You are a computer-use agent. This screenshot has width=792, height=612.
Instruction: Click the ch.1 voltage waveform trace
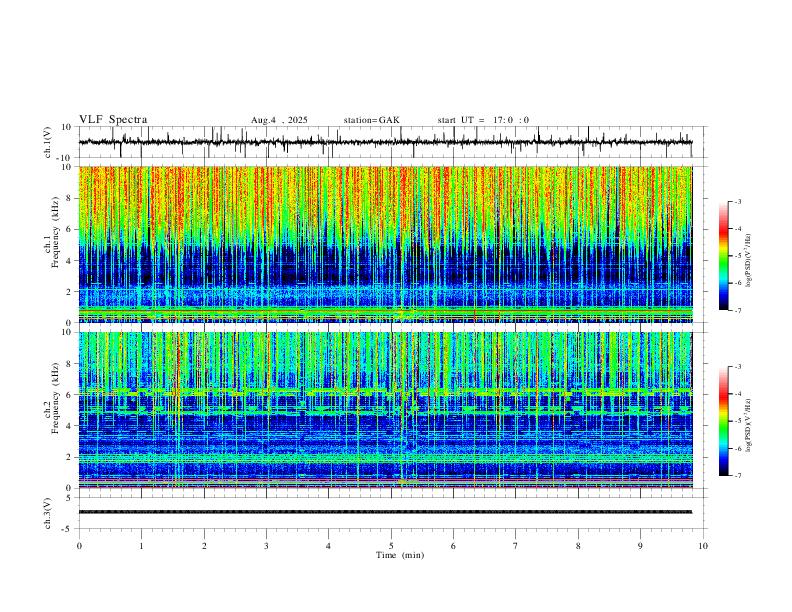(x=385, y=142)
